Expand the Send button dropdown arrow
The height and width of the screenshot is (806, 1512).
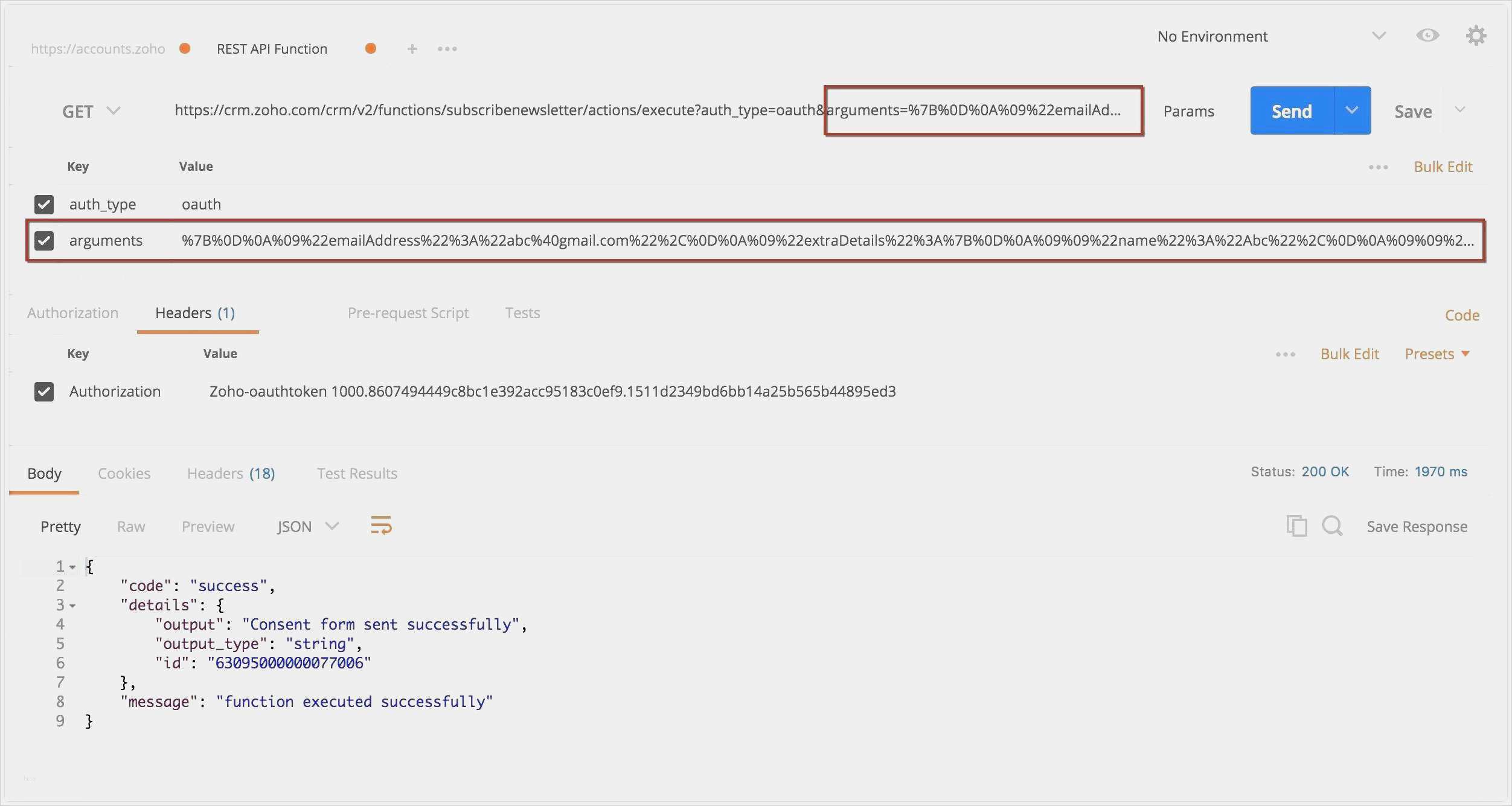[1352, 110]
